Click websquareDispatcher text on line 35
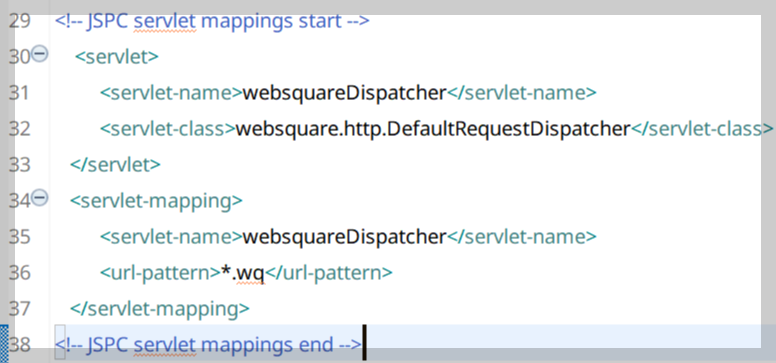This screenshot has height=363, width=776. (344, 237)
